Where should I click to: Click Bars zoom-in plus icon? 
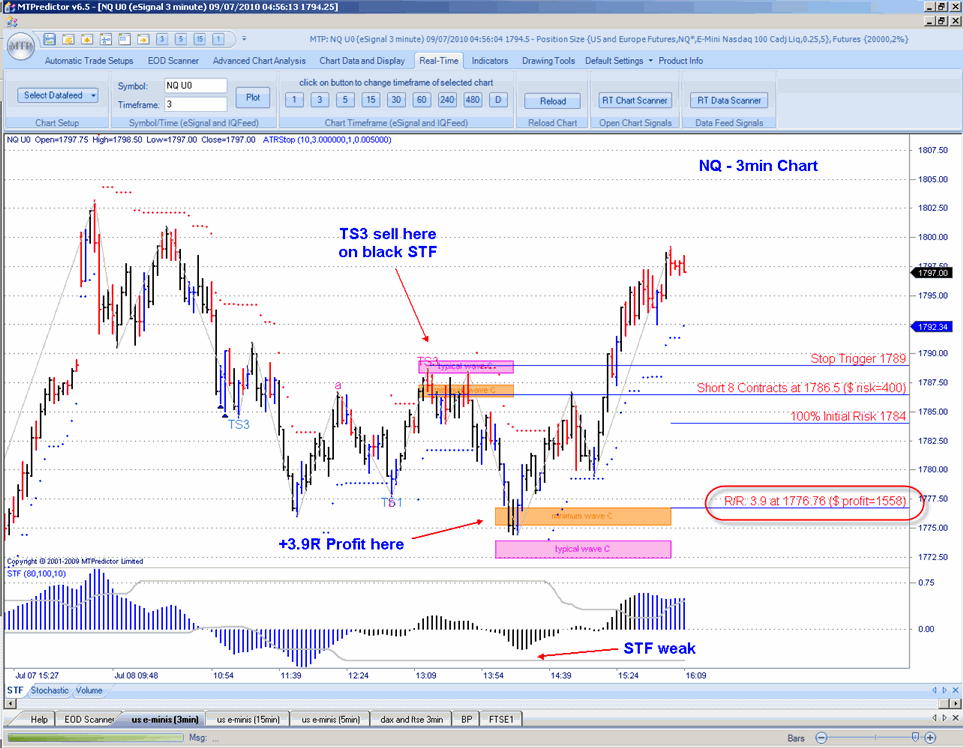tap(930, 738)
